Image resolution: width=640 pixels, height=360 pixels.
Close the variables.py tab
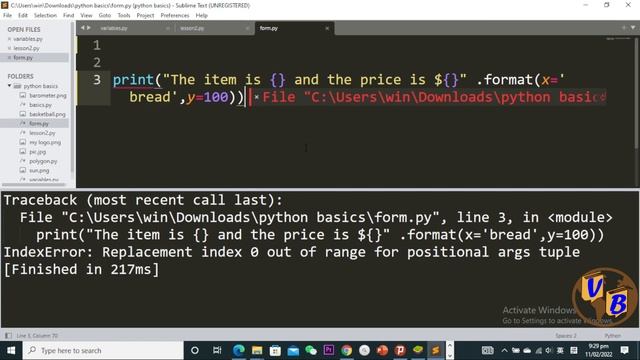(x=168, y=28)
